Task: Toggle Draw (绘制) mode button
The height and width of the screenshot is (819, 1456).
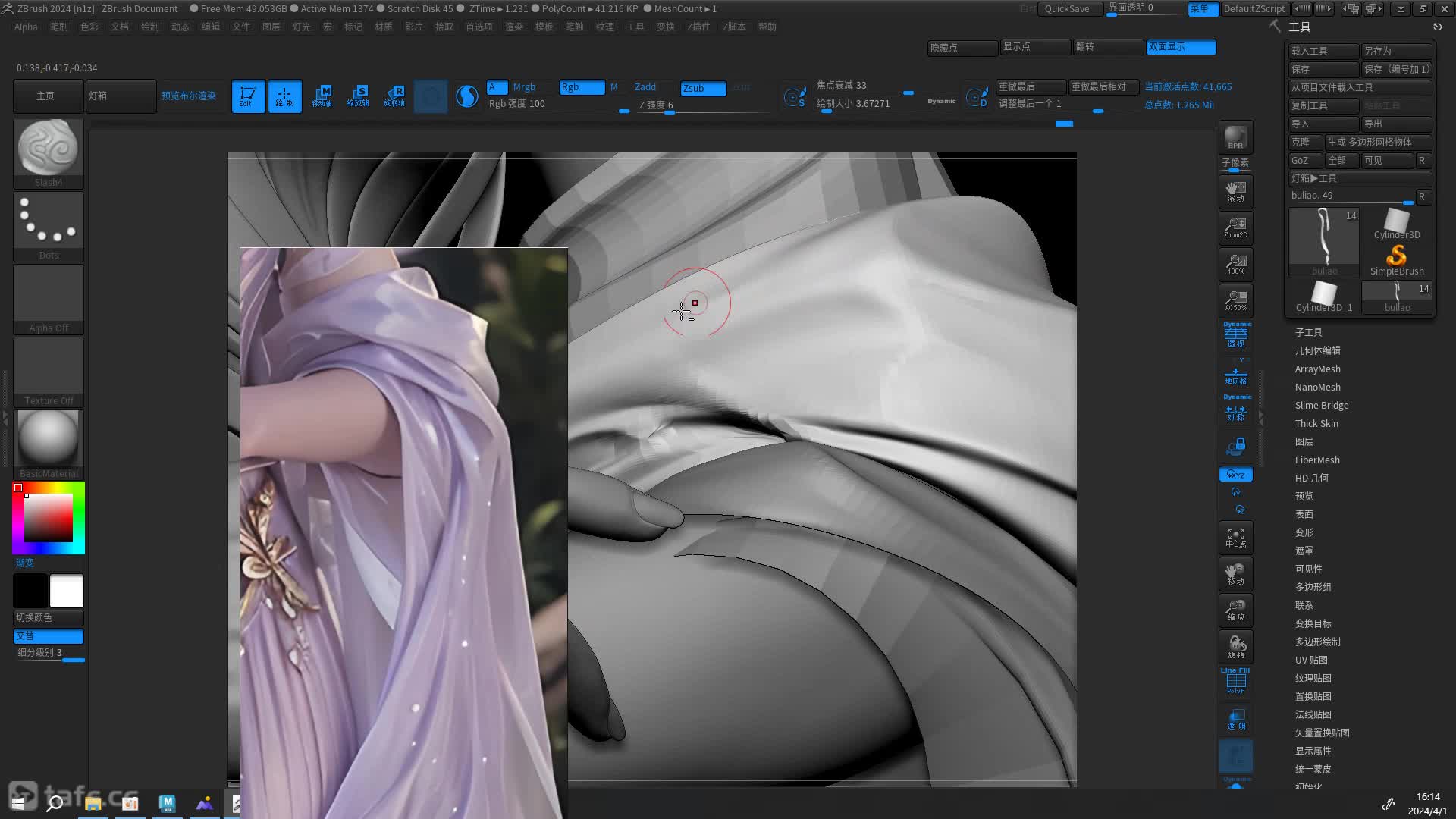Action: (284, 96)
